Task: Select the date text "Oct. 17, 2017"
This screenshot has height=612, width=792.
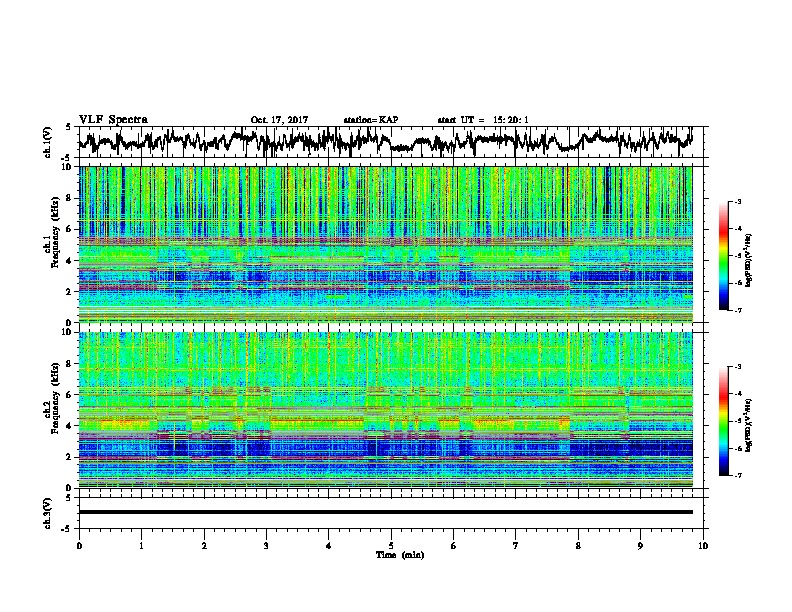Action: (279, 120)
